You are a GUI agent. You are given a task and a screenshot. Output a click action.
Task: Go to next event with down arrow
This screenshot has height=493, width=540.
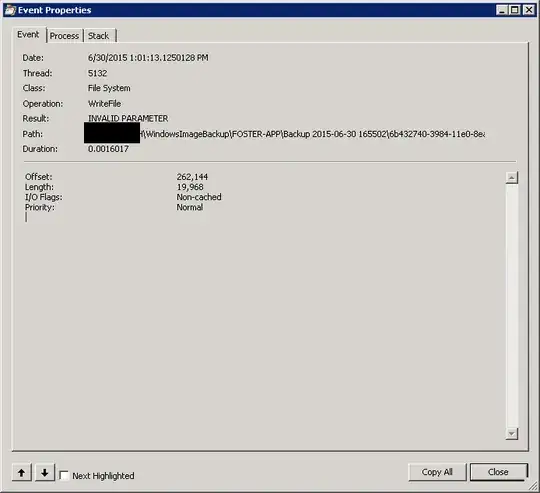coord(44,472)
